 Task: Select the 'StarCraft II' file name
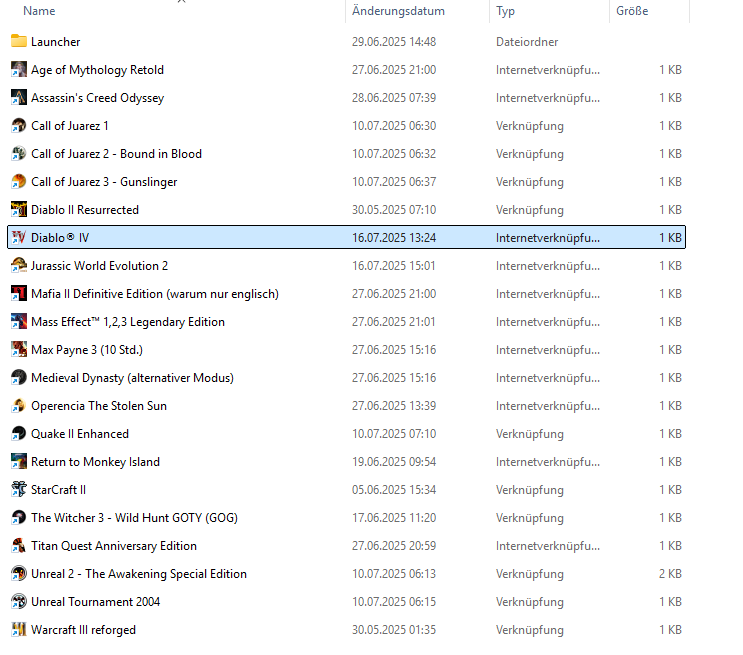click(x=58, y=489)
